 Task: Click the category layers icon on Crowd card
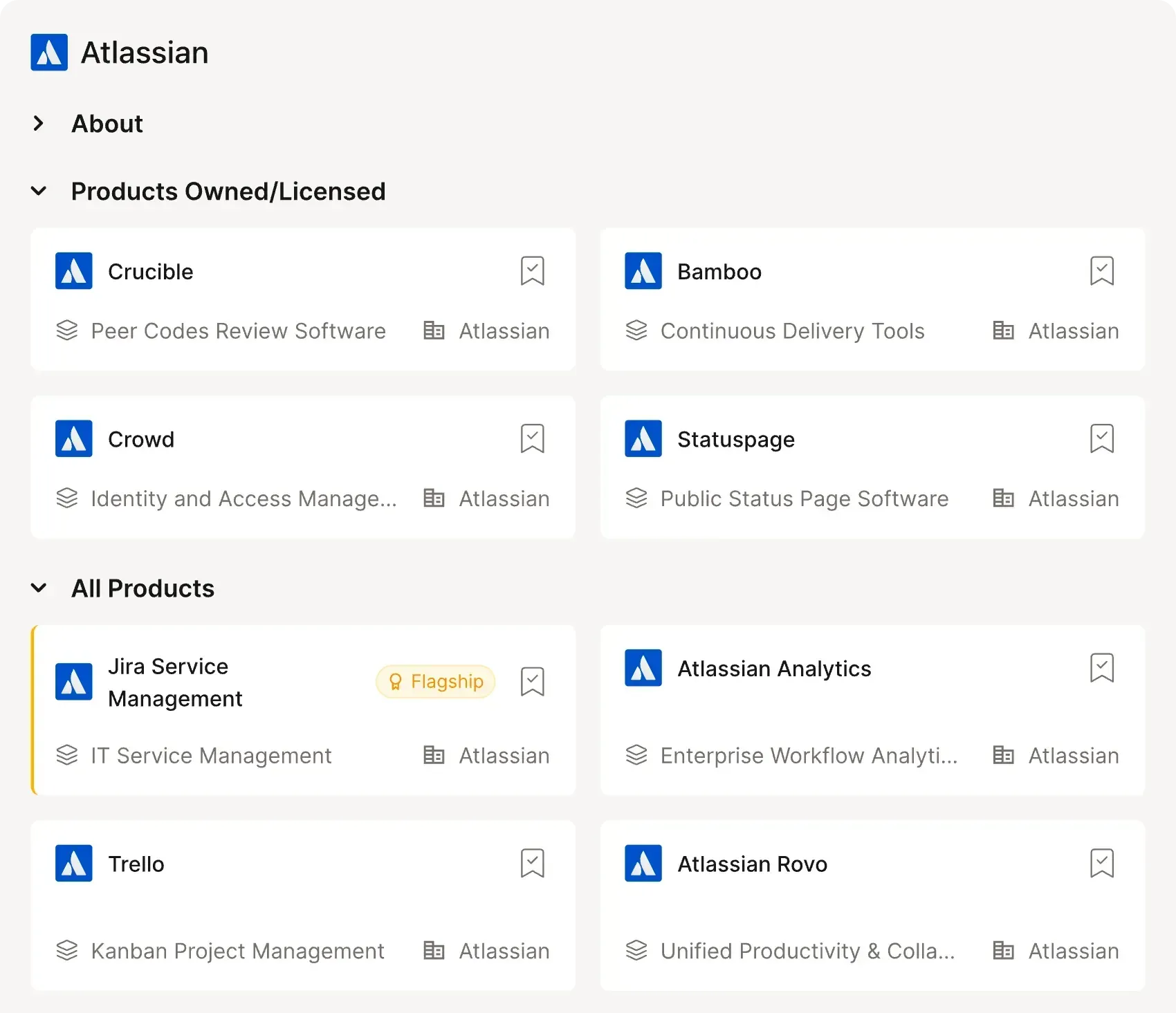tap(67, 499)
